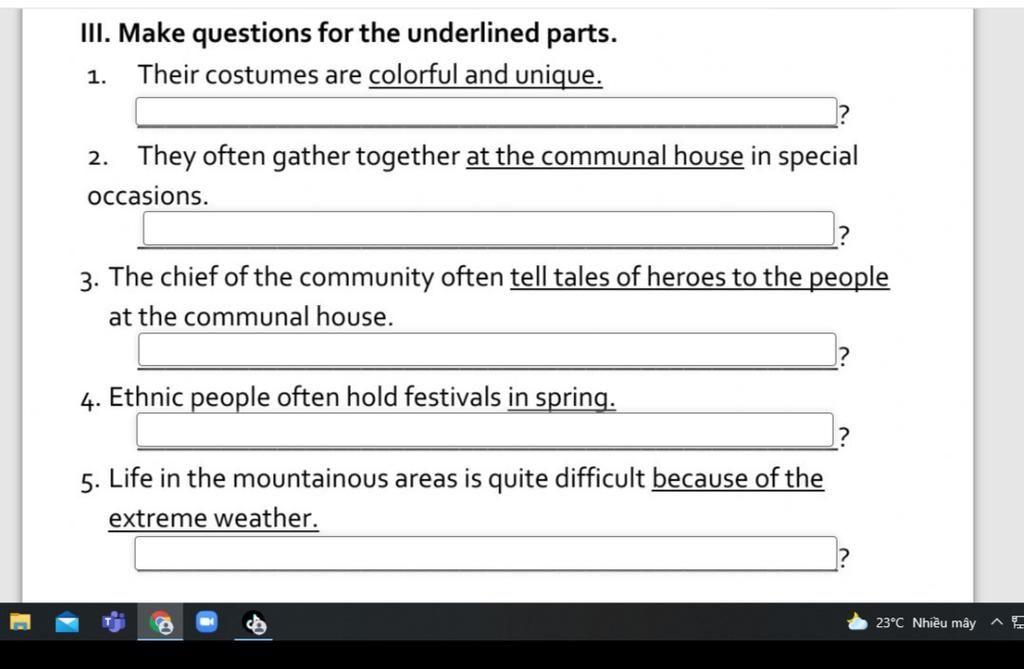Open Microsoft Teams from the taskbar

tap(114, 622)
